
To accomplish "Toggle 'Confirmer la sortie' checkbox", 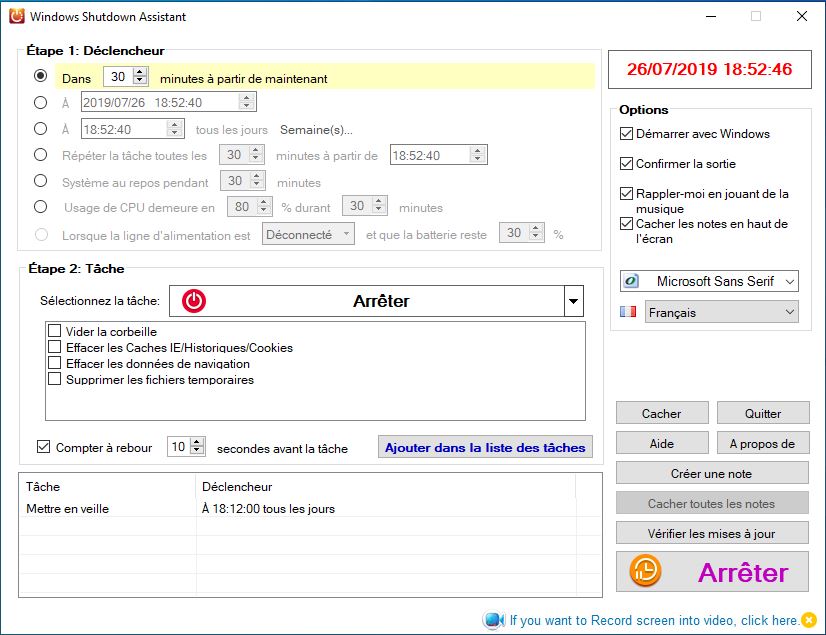I will click(x=626, y=163).
